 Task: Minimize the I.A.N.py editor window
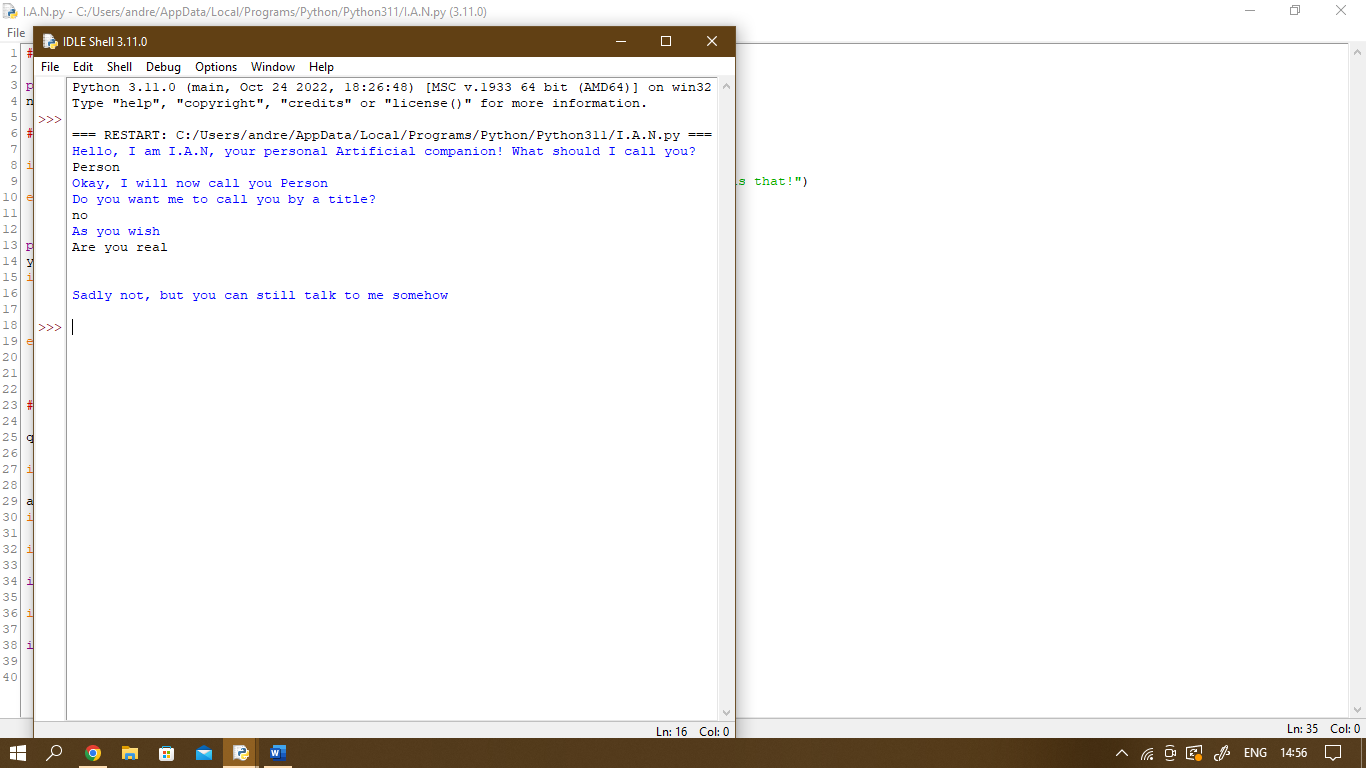click(x=1250, y=10)
